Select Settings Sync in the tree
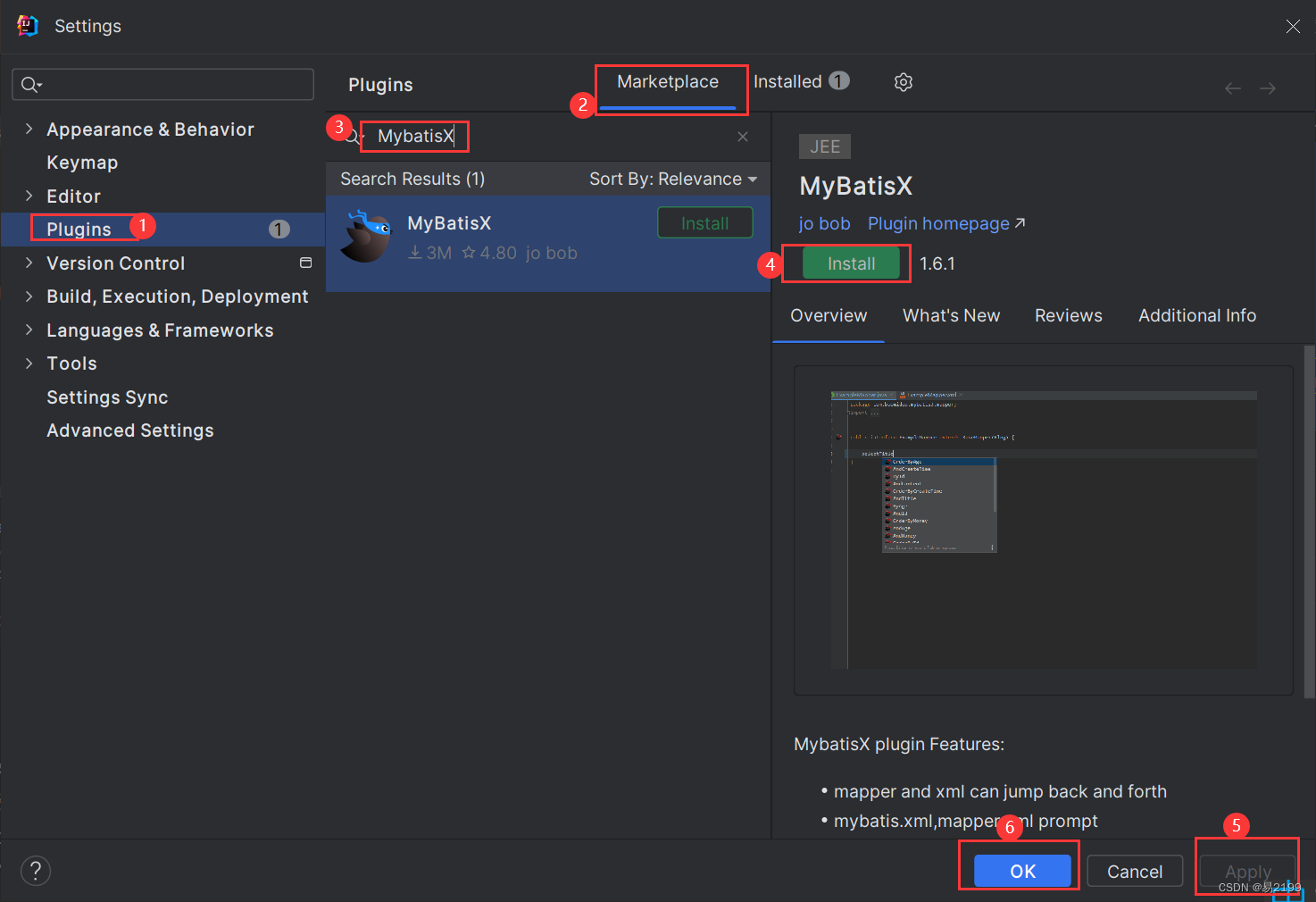The height and width of the screenshot is (902, 1316). tap(107, 397)
